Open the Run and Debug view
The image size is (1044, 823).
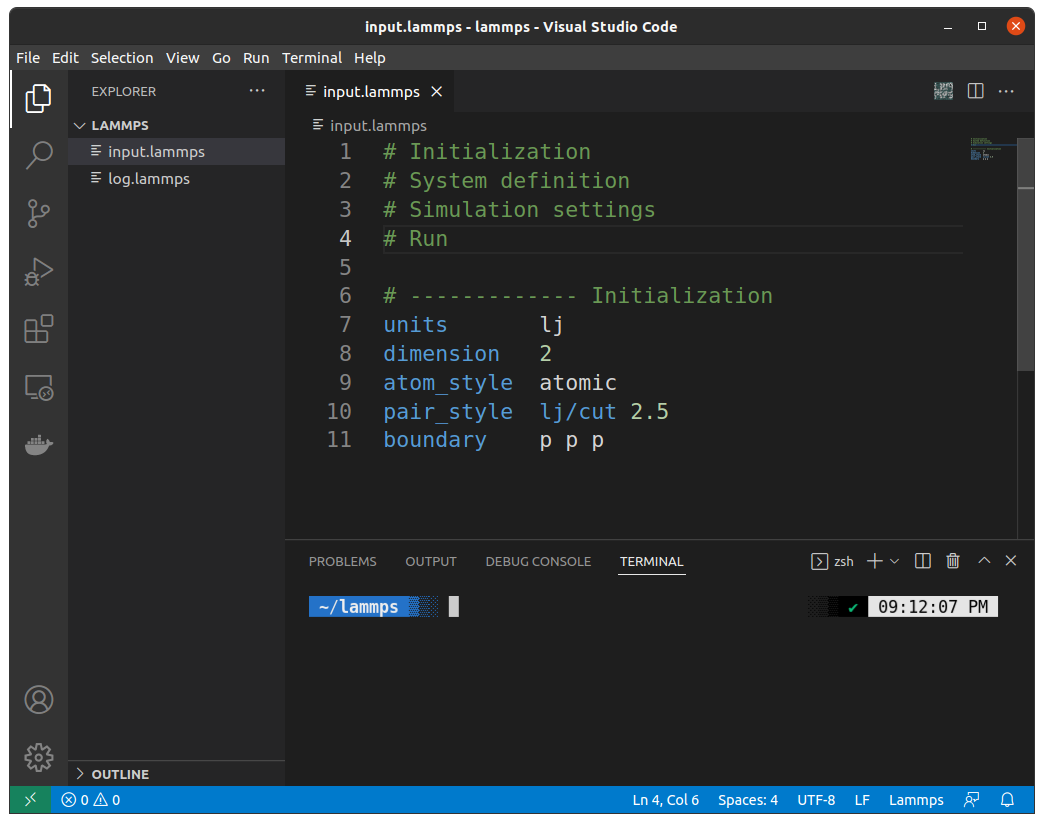click(38, 271)
